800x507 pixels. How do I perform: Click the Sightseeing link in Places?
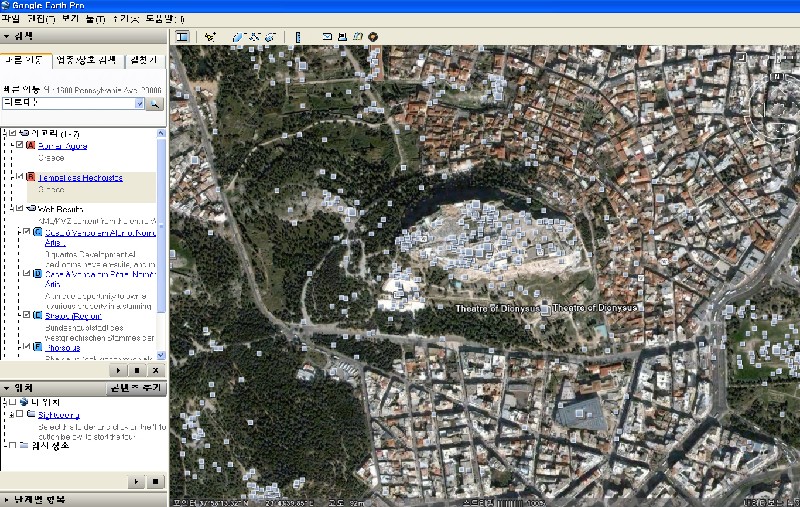click(x=59, y=414)
